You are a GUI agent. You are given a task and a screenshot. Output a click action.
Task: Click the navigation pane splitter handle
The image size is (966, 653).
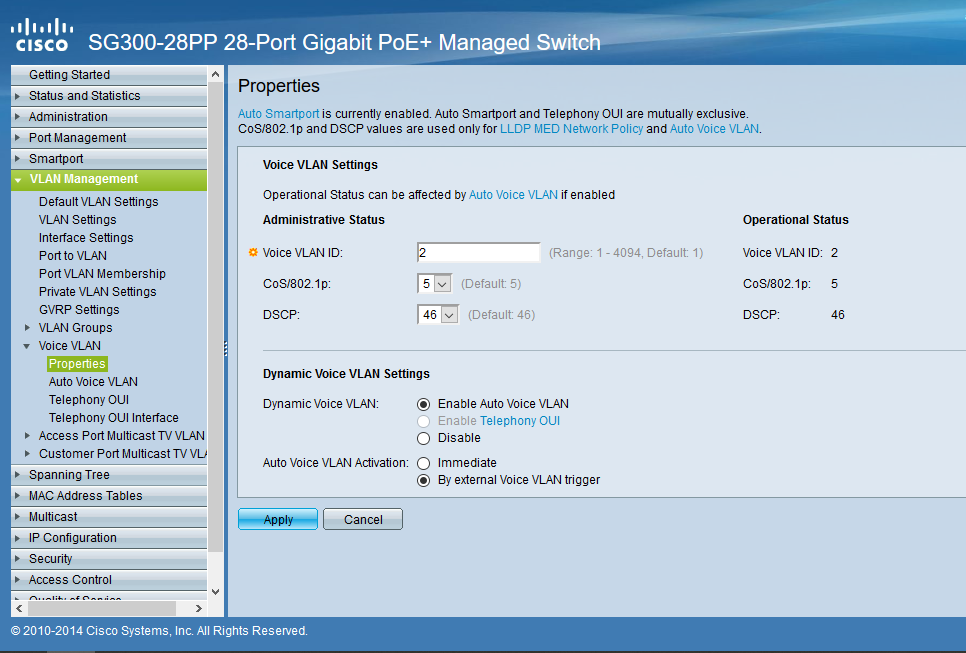coord(225,349)
